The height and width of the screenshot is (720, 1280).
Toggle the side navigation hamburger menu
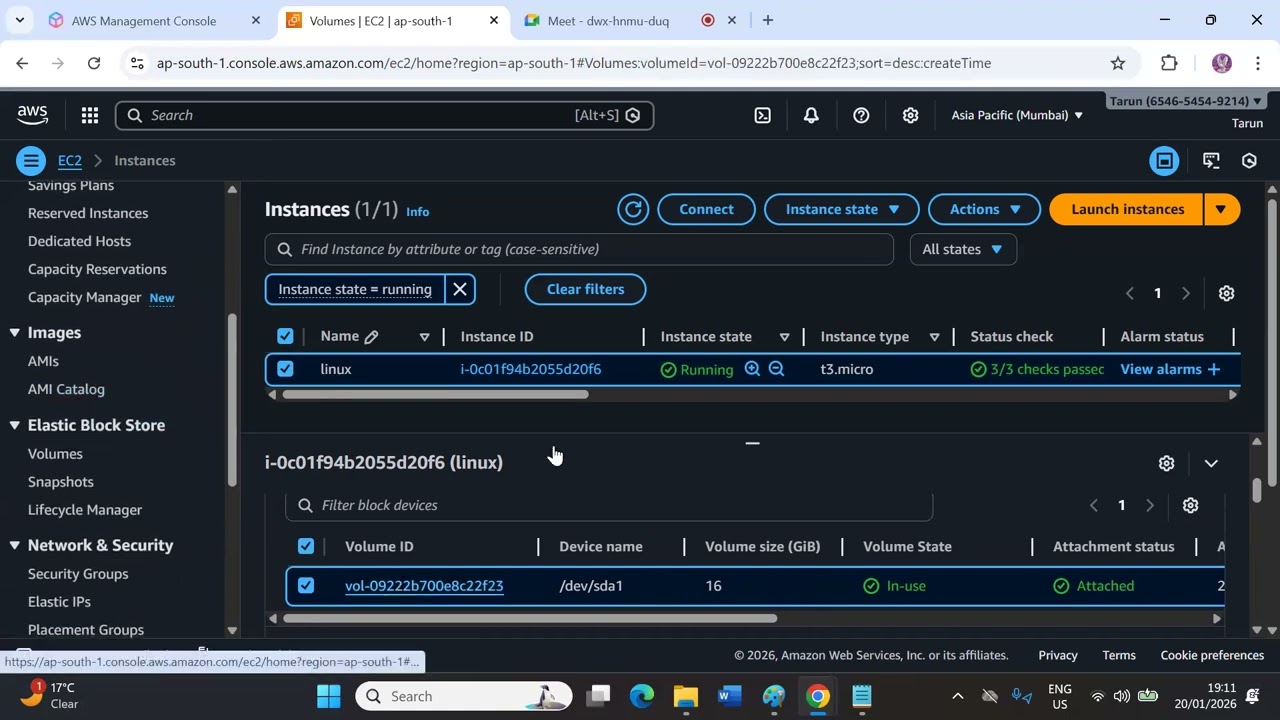point(31,161)
